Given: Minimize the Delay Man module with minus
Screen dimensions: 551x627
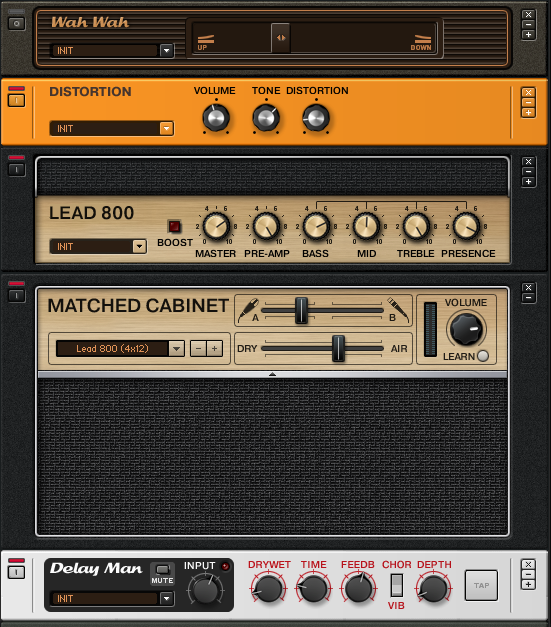Looking at the screenshot, I should (x=528, y=574).
